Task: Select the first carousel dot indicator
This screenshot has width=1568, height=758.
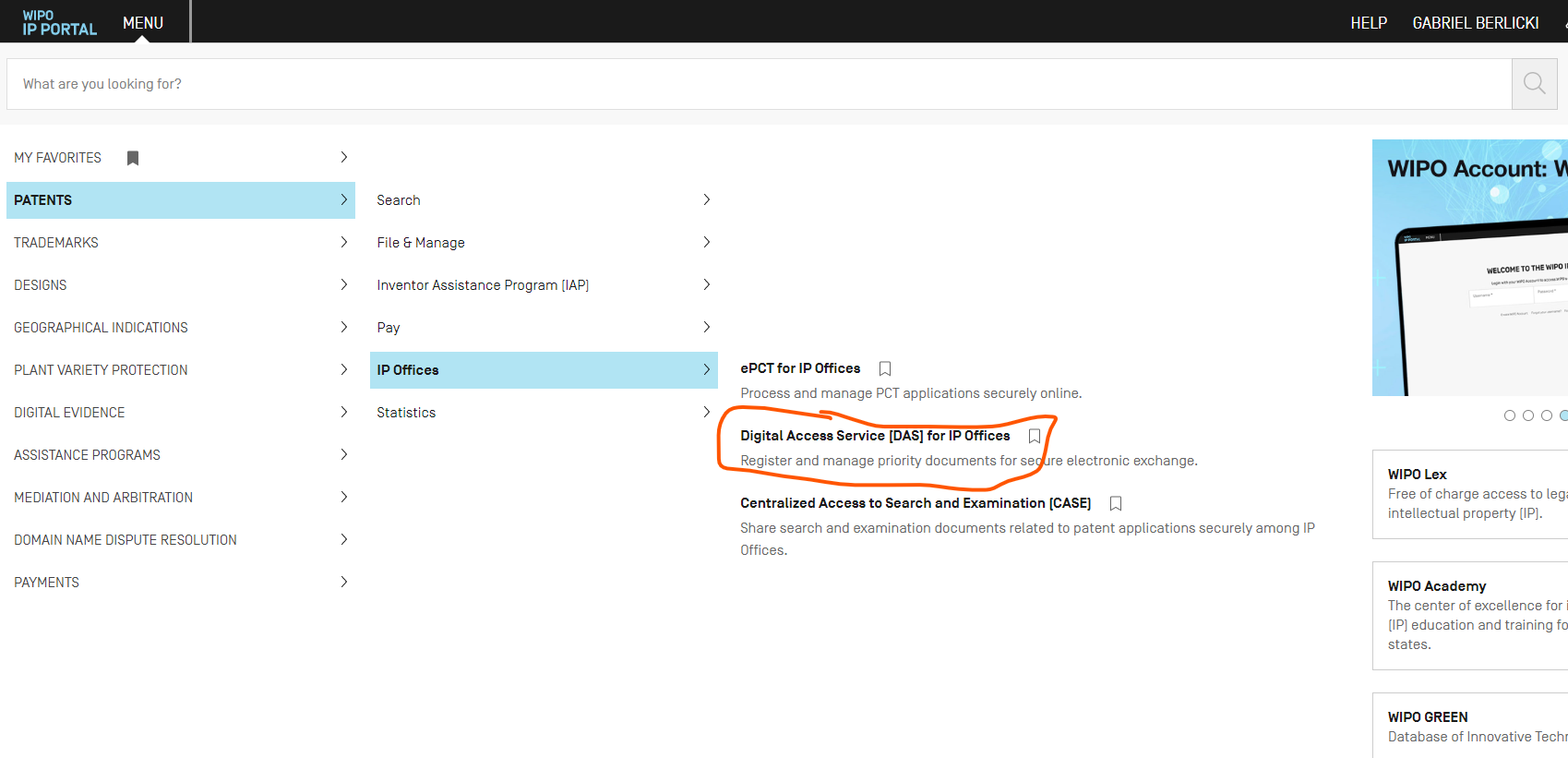Action: [1510, 415]
